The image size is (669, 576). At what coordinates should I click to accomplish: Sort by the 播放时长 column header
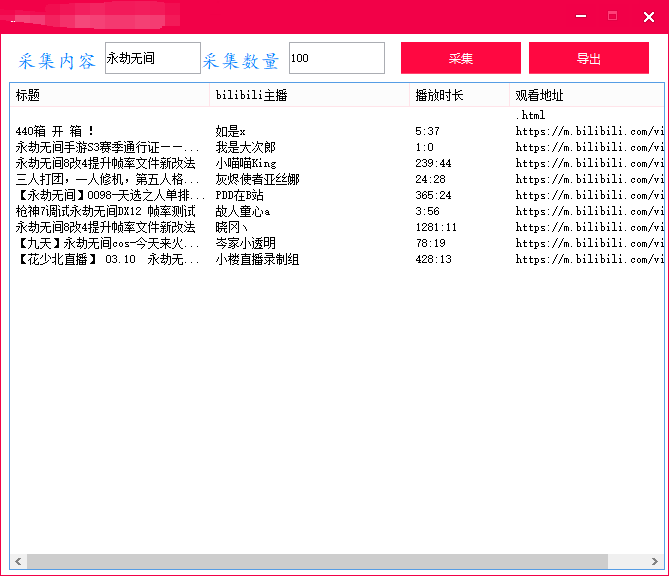click(x=459, y=95)
